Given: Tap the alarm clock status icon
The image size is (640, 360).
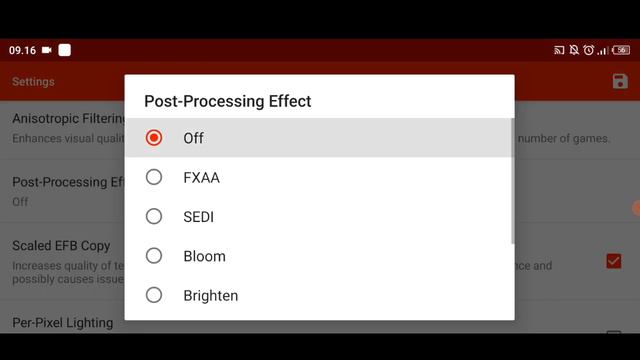Looking at the screenshot, I should click(589, 50).
